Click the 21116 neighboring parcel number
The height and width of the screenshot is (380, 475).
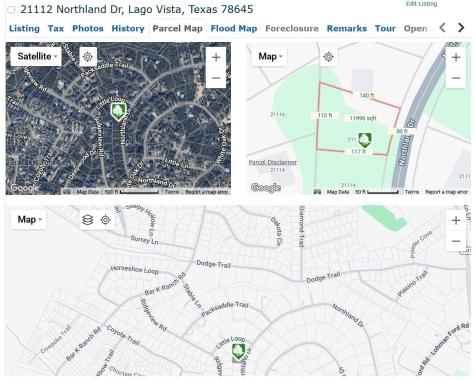coord(277,114)
